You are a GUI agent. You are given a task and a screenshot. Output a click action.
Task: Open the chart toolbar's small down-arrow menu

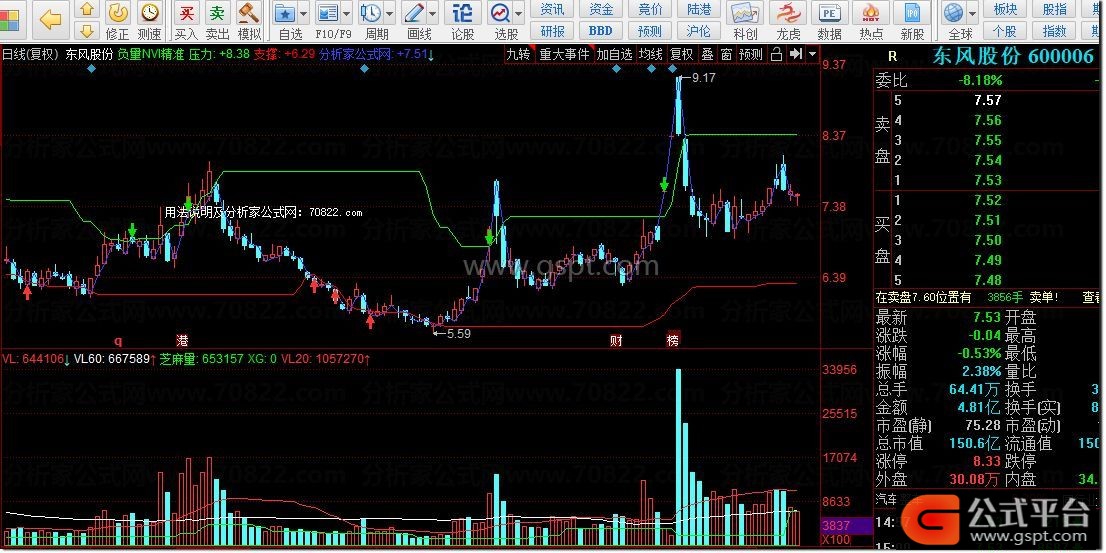[813, 54]
